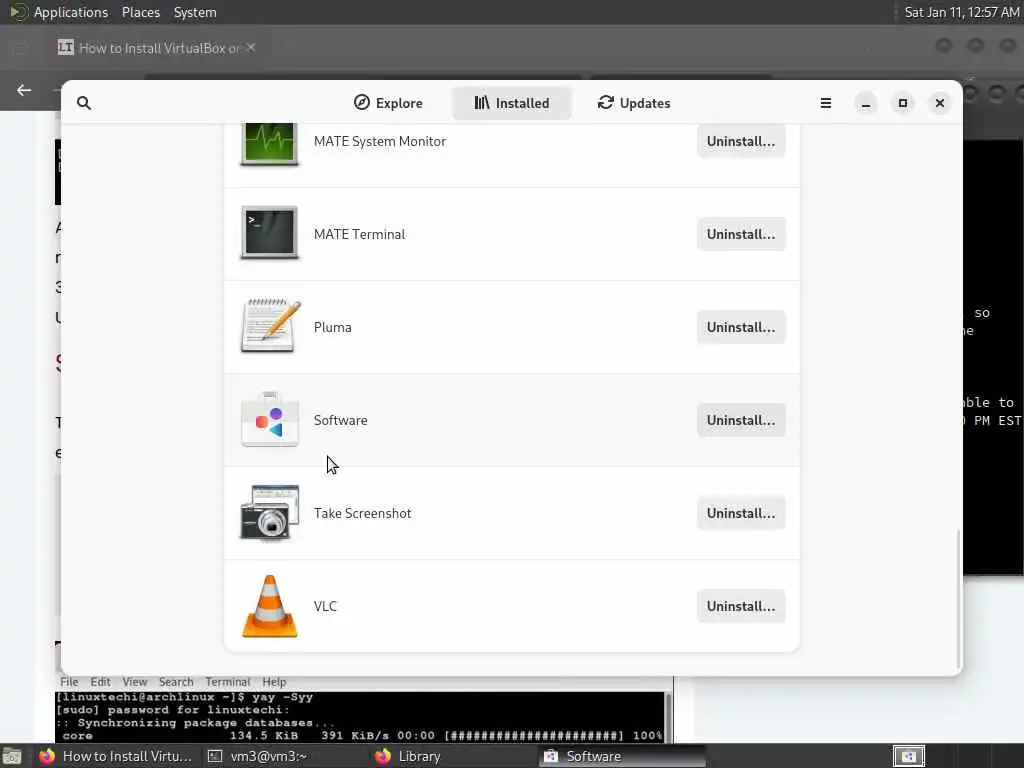Go back in the browser window
Viewport: 1024px width, 768px height.
click(24, 90)
